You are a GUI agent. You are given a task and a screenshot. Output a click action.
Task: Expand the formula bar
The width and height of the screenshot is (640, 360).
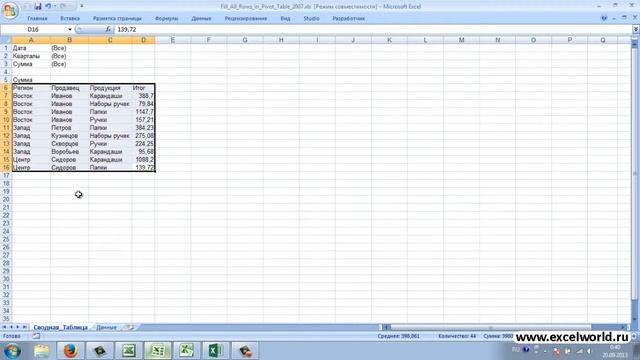636,29
